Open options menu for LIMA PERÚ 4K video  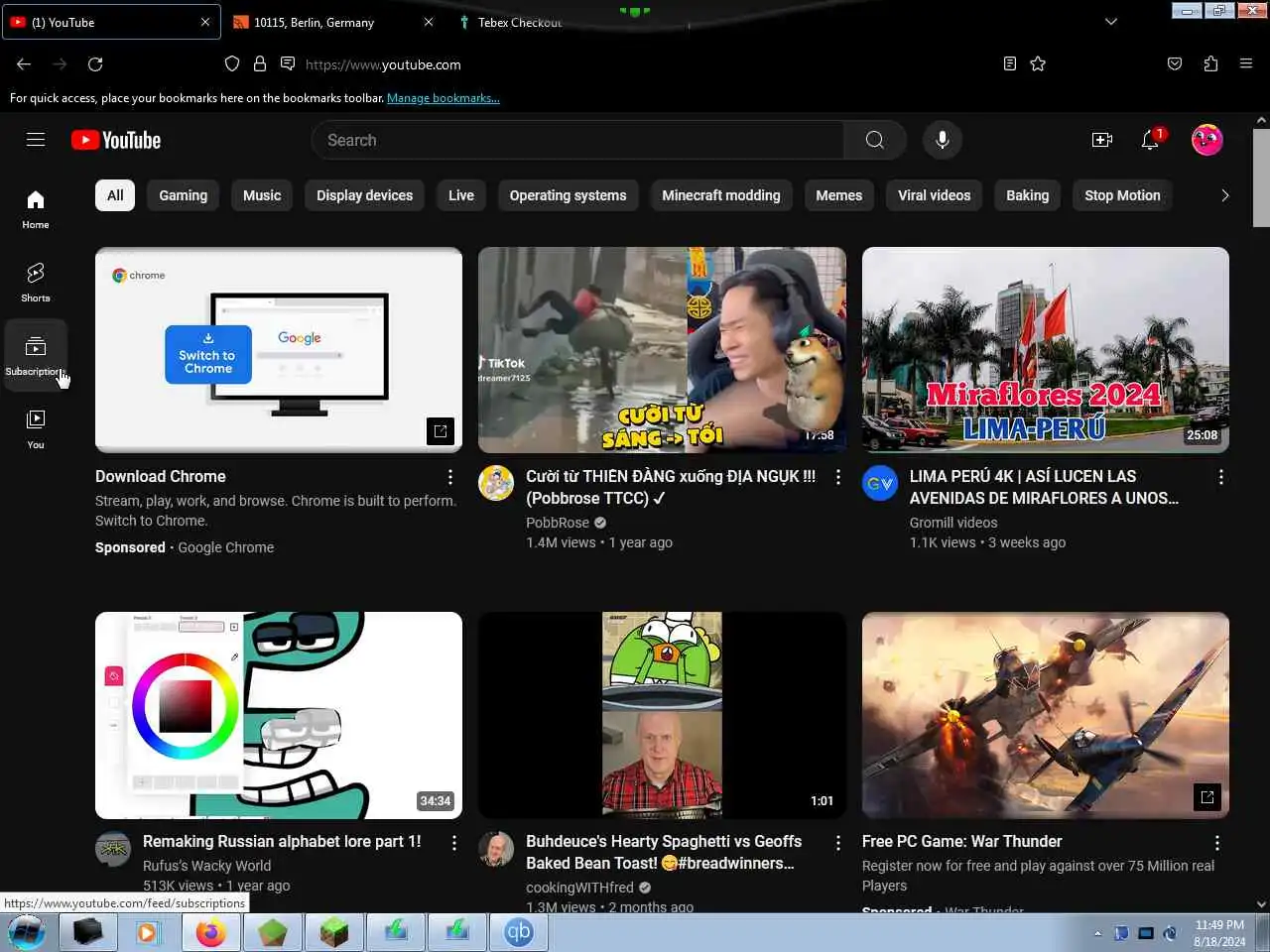1221,477
